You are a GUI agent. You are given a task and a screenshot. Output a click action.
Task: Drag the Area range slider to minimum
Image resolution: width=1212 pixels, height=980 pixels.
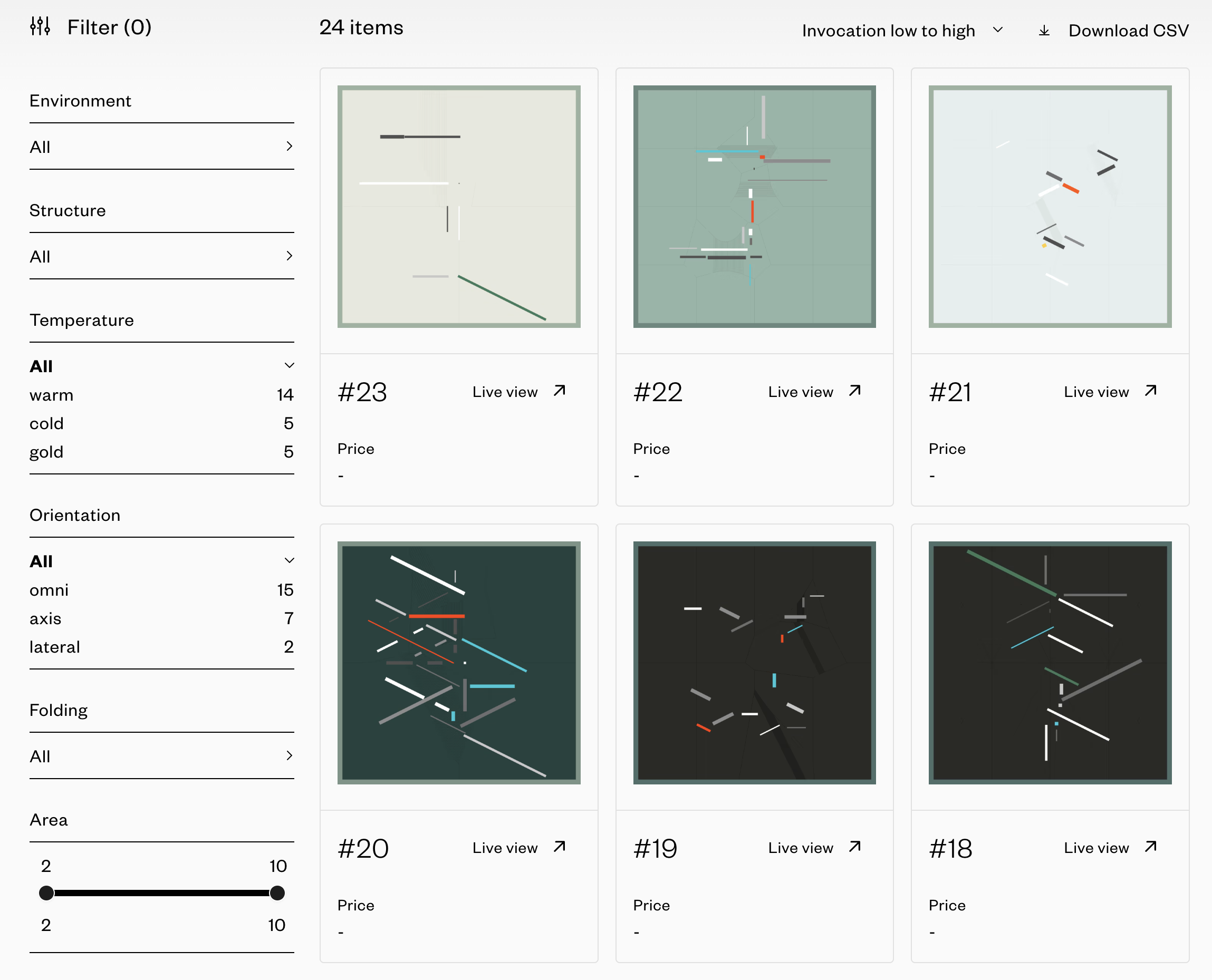pyautogui.click(x=47, y=893)
